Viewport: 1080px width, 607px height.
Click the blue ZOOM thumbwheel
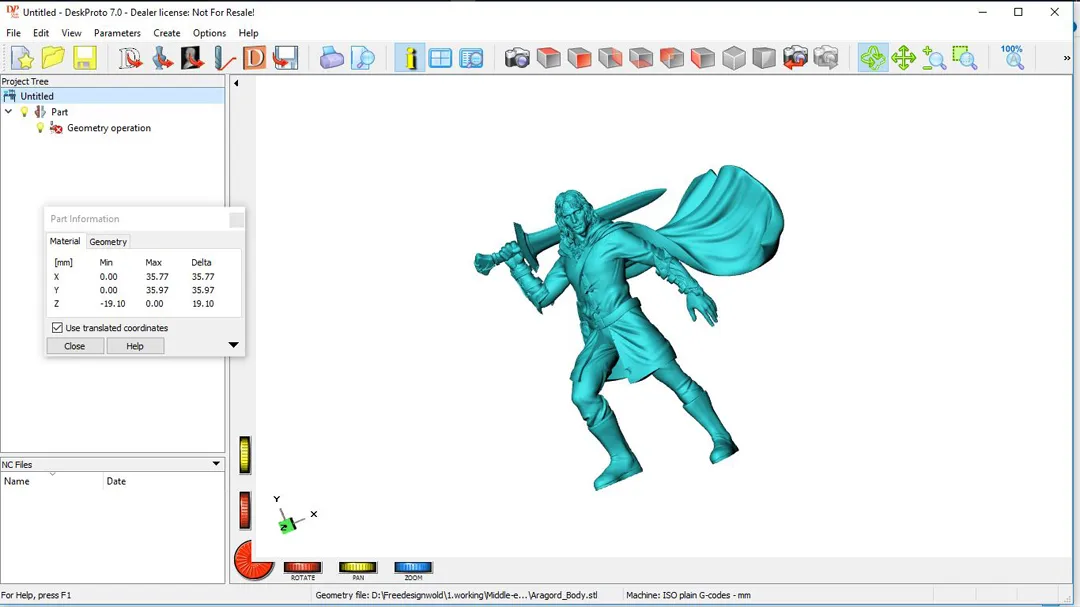[x=413, y=567]
